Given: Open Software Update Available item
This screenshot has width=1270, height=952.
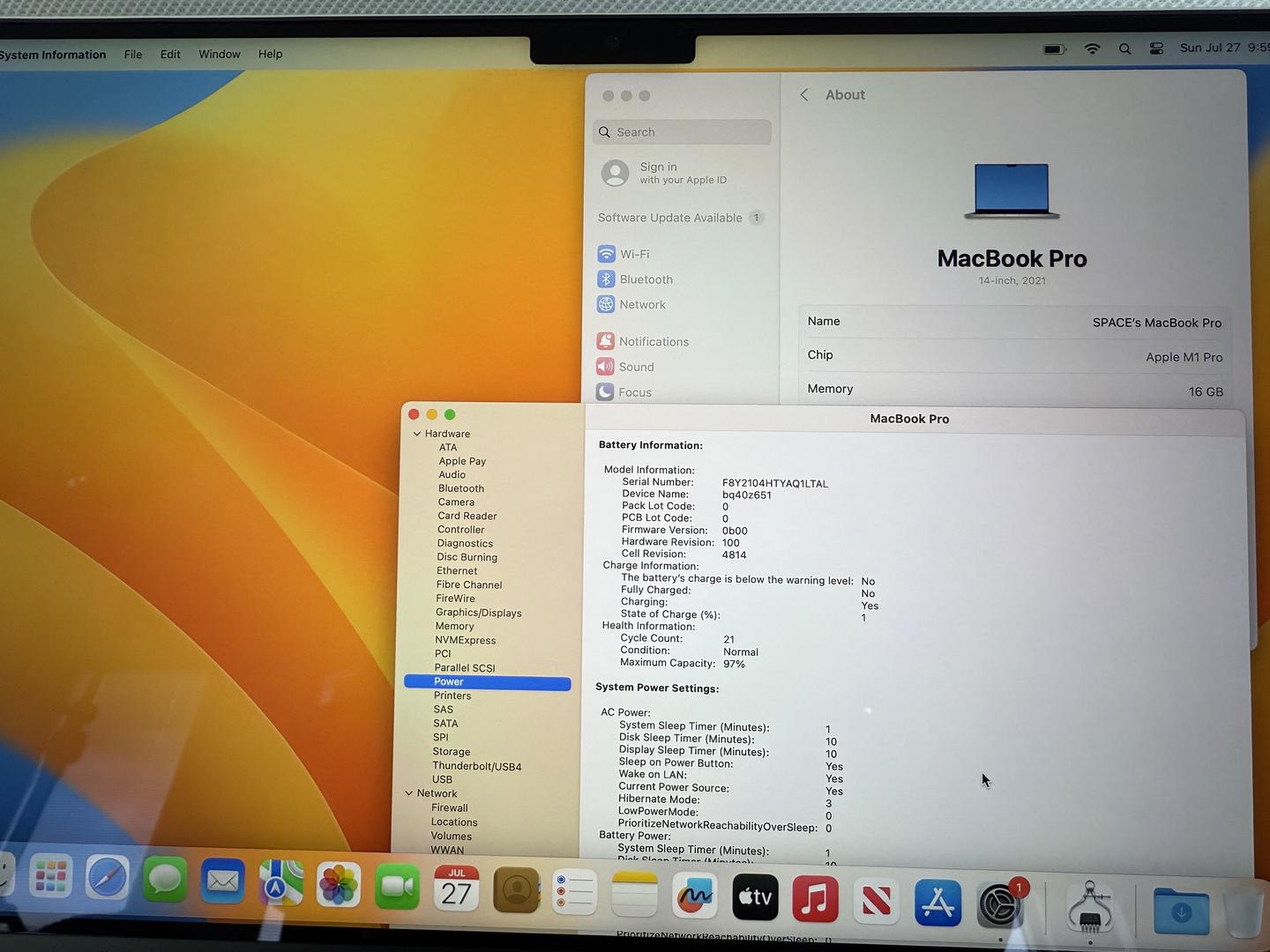Looking at the screenshot, I should click(x=680, y=218).
